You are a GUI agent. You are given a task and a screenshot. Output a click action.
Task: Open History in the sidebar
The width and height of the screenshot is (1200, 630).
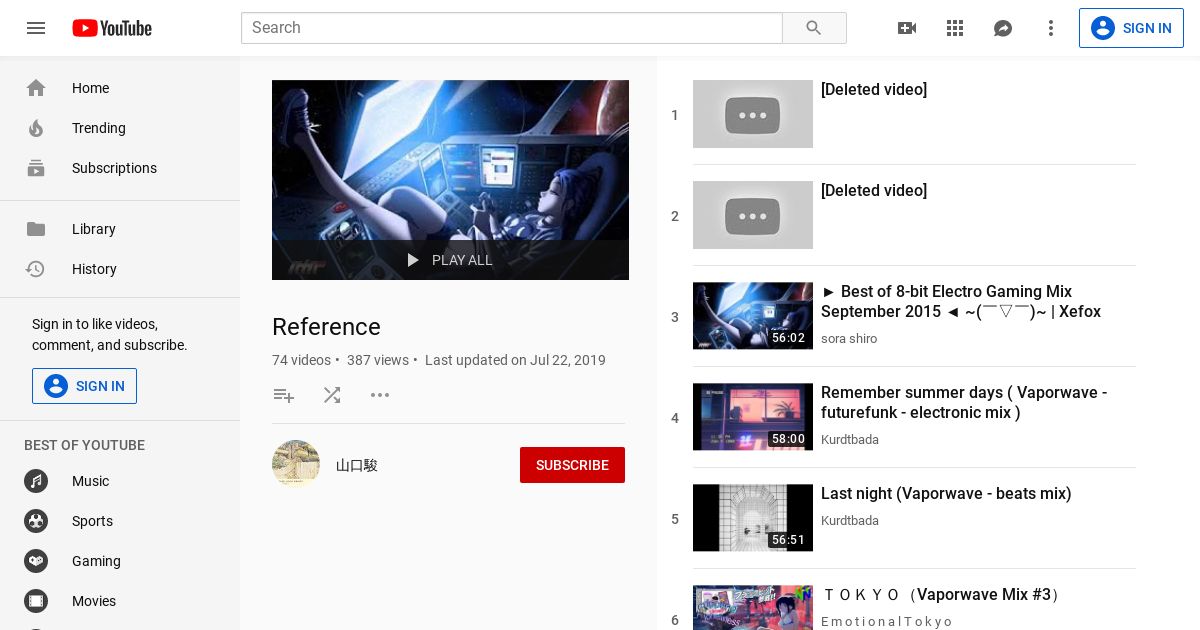pyautogui.click(x=120, y=269)
